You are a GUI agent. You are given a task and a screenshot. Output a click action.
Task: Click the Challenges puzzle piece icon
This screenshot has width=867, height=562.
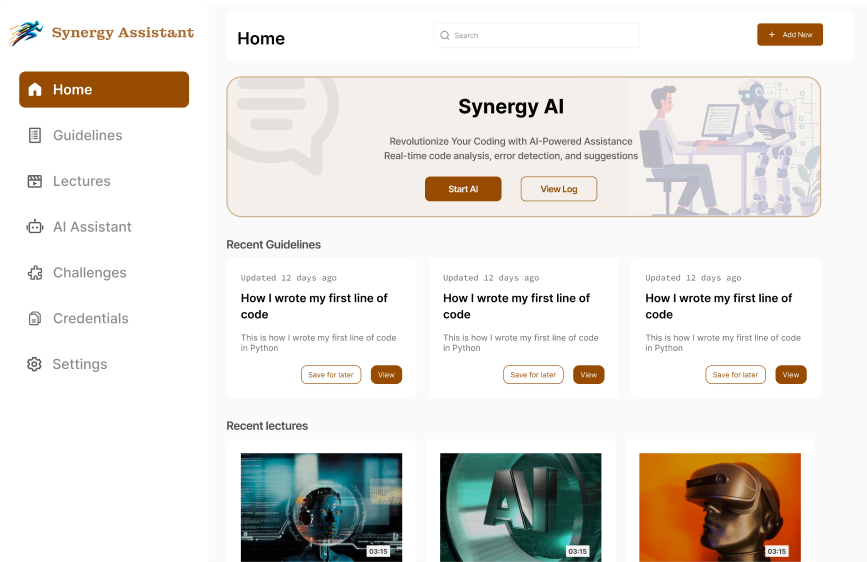(x=35, y=273)
